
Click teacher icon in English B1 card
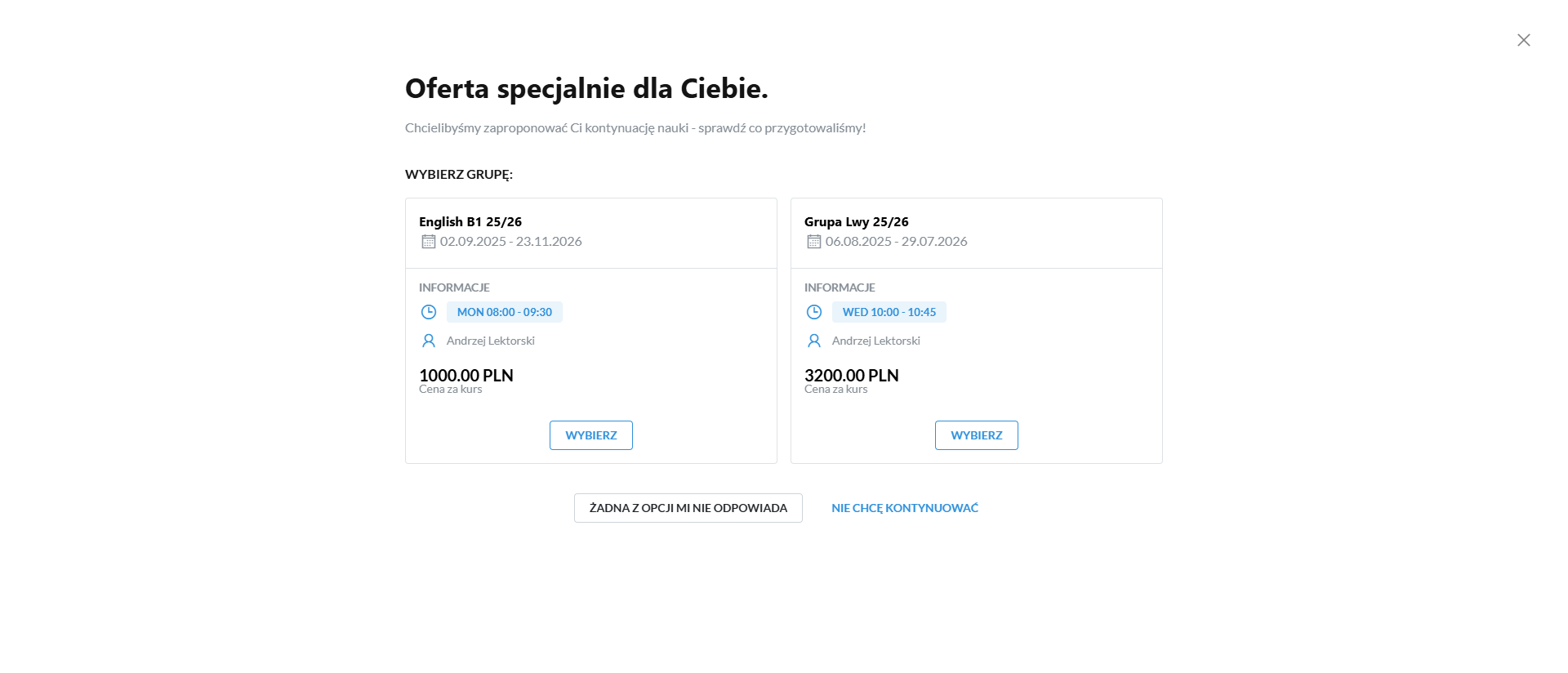pos(429,341)
